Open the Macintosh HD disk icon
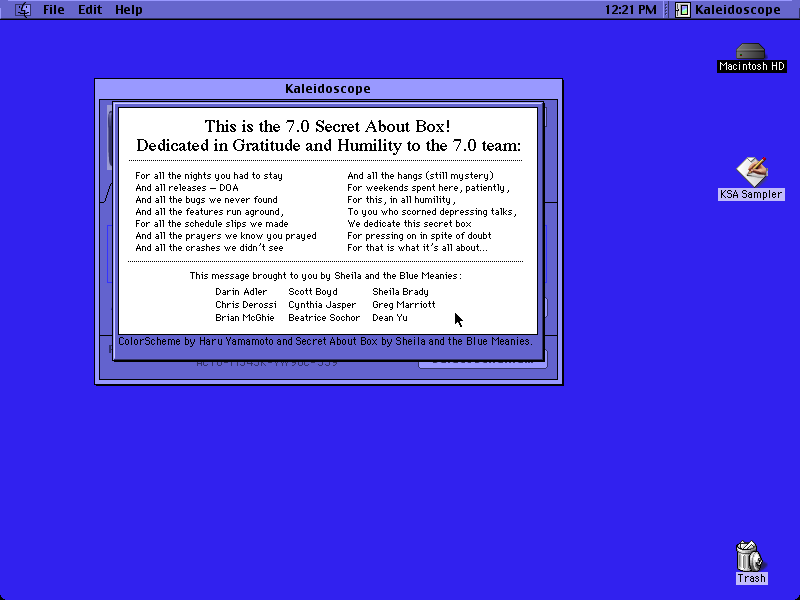Screen dimensions: 800x600 (751, 58)
